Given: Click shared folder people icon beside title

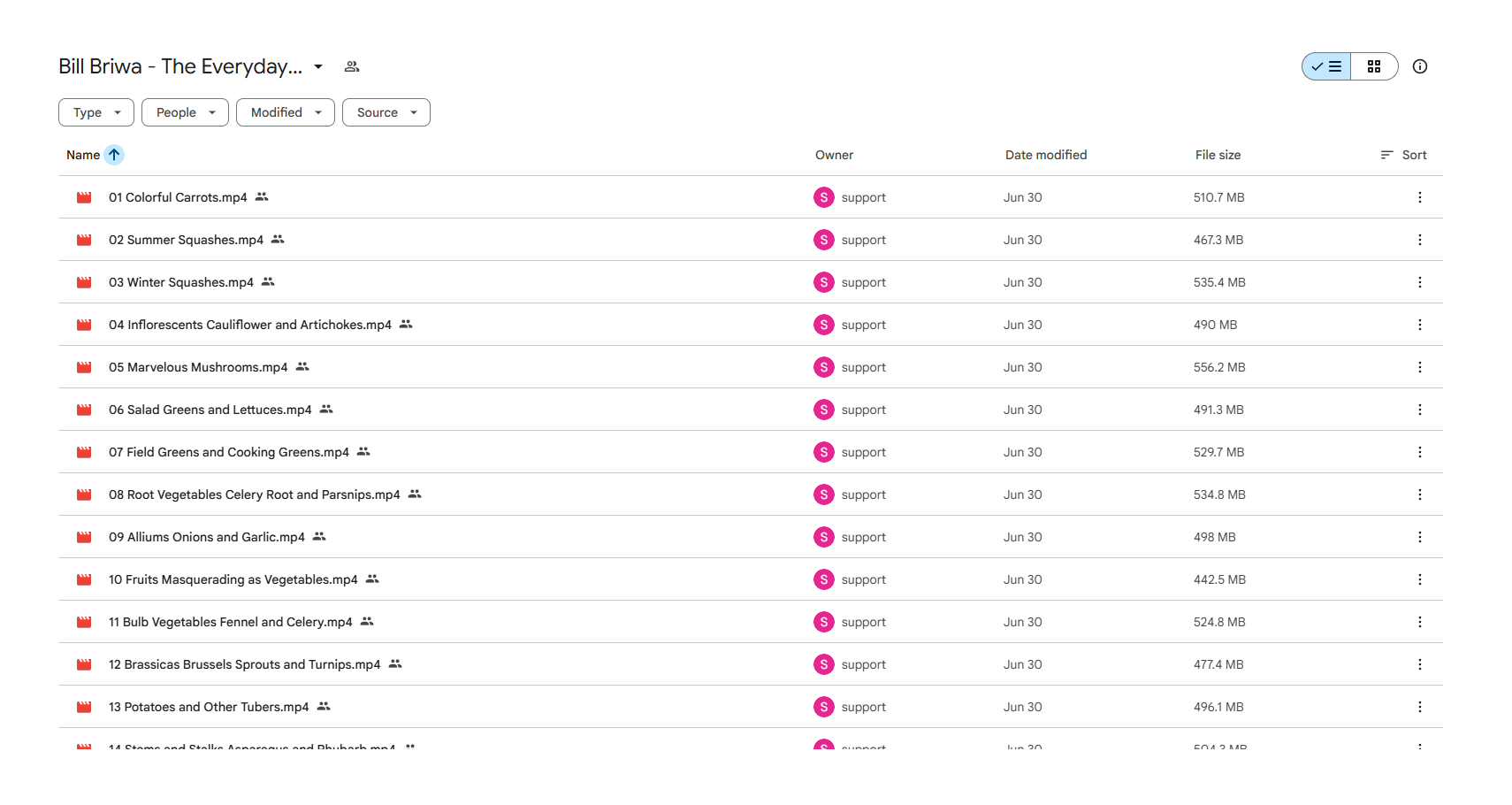Looking at the screenshot, I should click(352, 66).
